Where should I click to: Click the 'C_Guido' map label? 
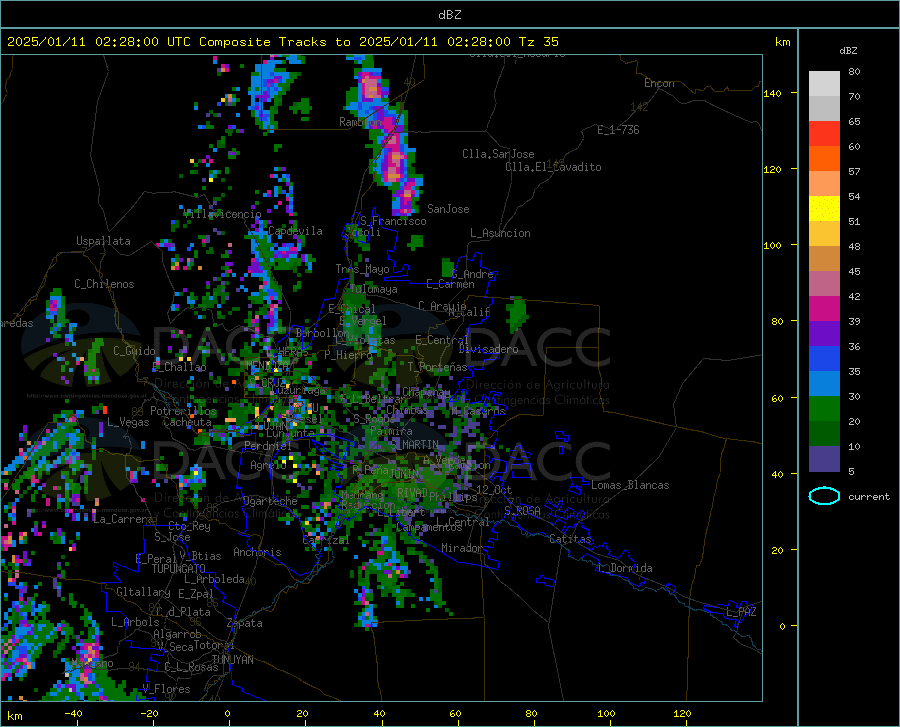click(x=134, y=351)
